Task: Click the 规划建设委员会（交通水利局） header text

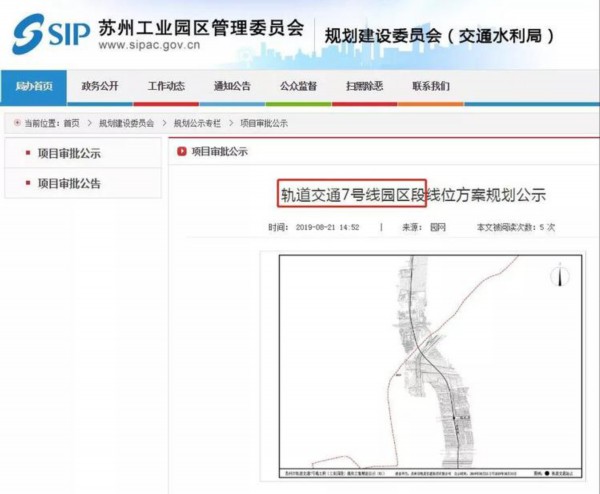Action: pos(440,36)
